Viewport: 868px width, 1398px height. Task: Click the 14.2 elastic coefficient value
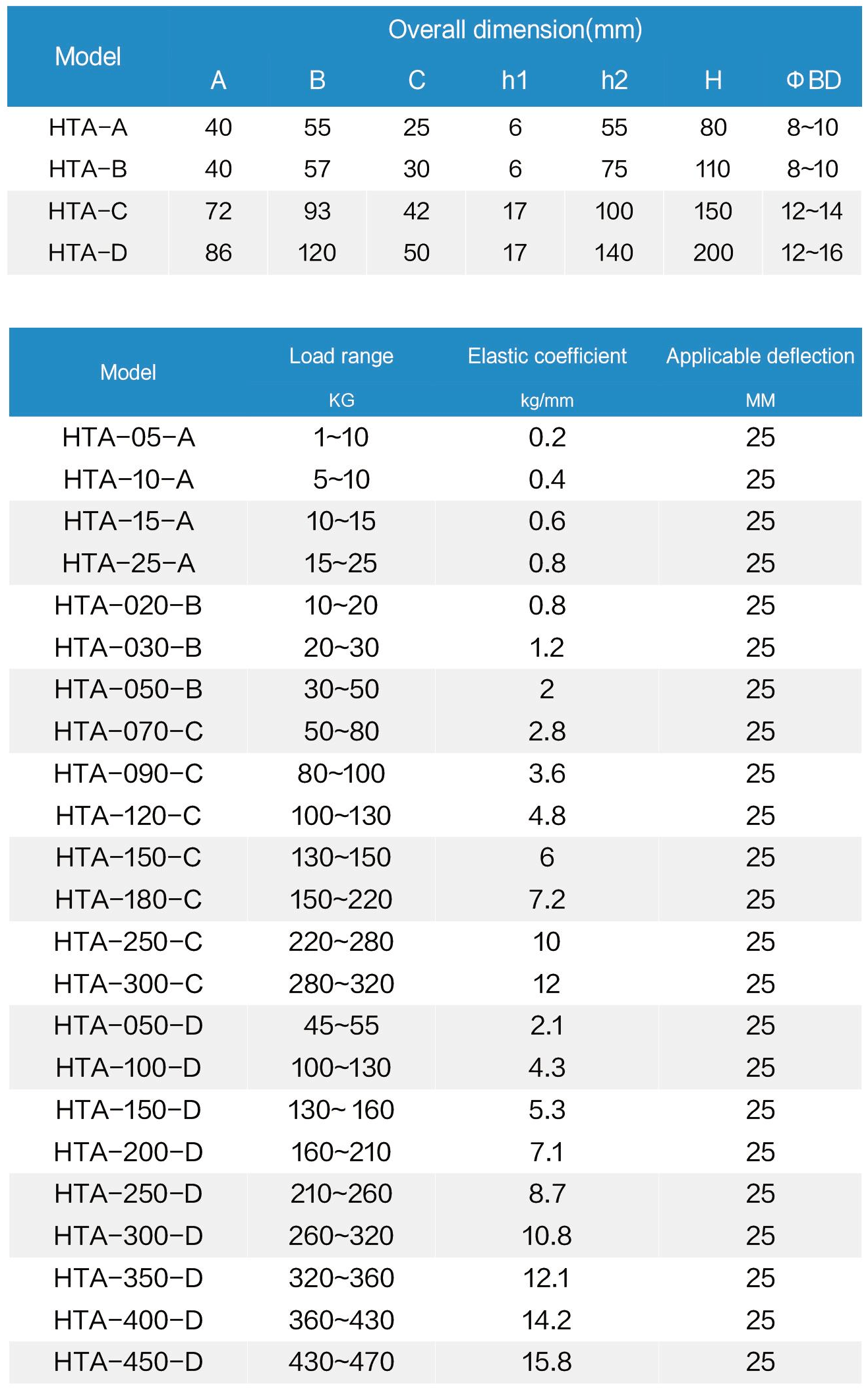point(546,1320)
